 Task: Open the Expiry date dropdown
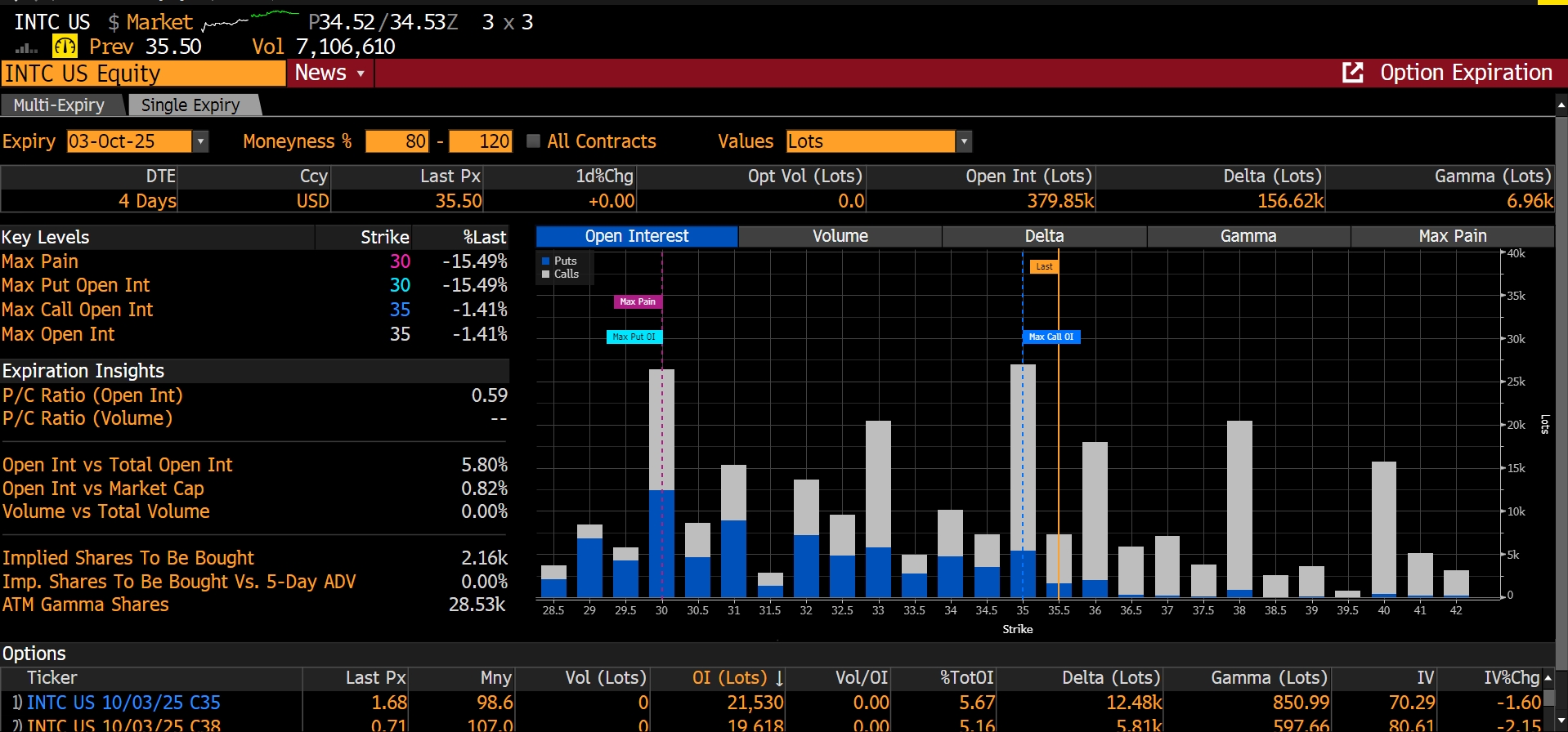pos(200,141)
